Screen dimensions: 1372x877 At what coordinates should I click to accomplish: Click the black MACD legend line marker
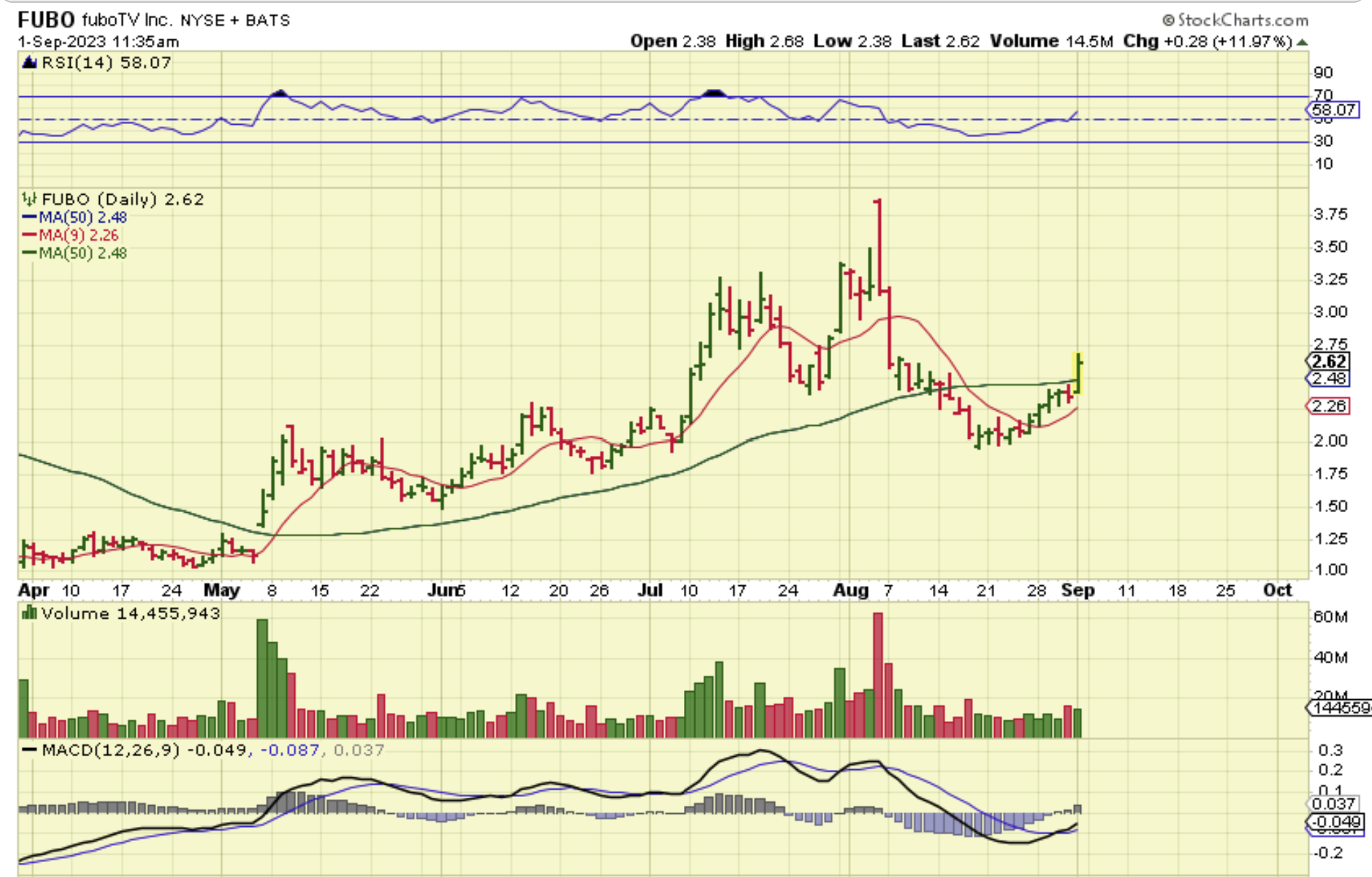click(29, 749)
